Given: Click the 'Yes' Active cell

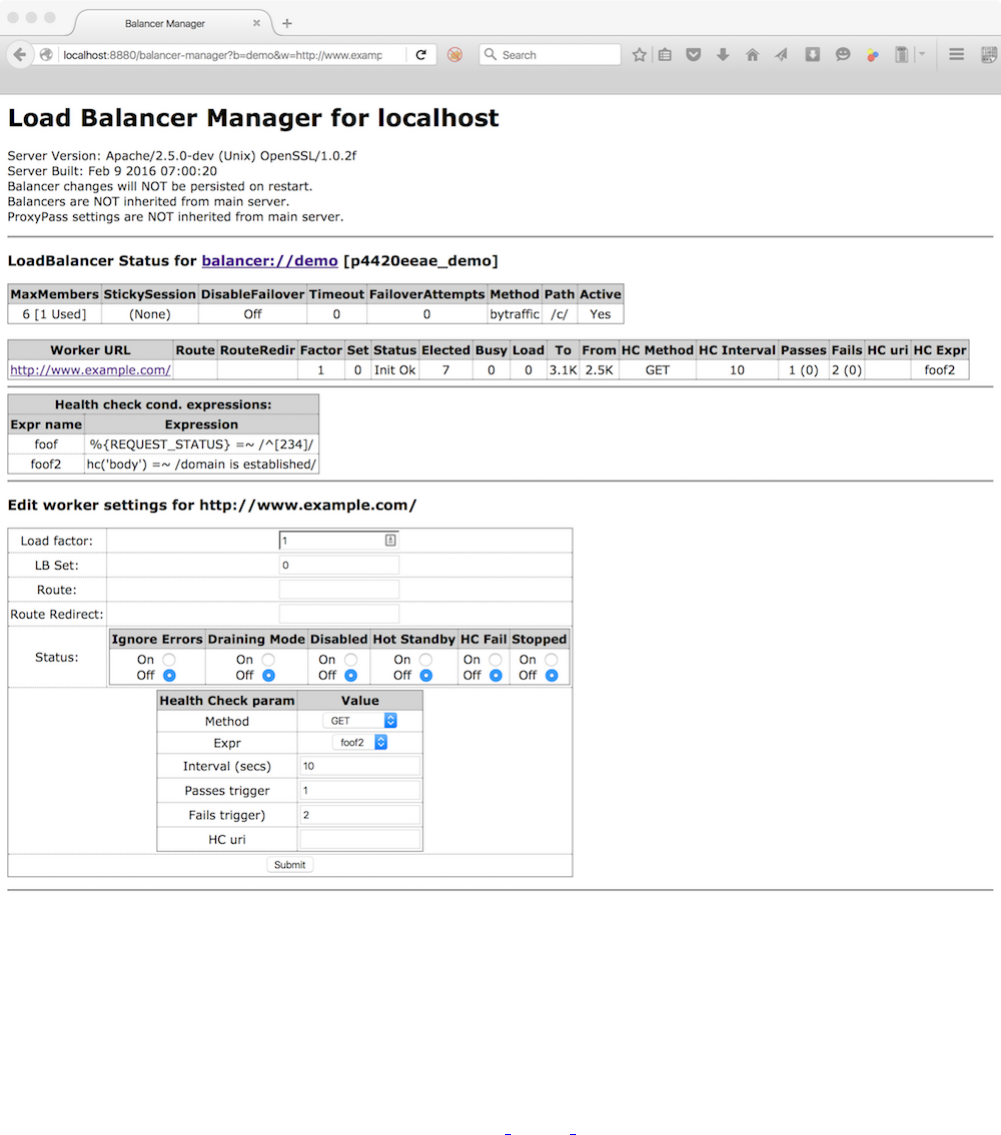Looking at the screenshot, I should click(x=600, y=314).
